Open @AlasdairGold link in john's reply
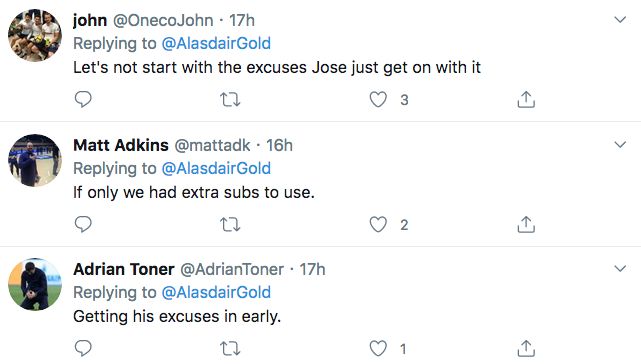This screenshot has height=364, width=641. (216, 43)
